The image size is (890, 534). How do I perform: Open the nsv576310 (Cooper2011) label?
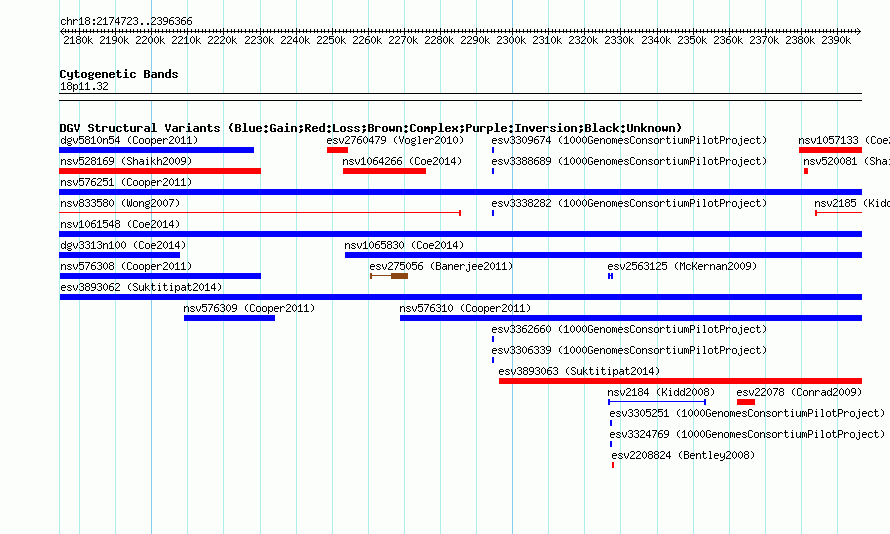[x=465, y=308]
